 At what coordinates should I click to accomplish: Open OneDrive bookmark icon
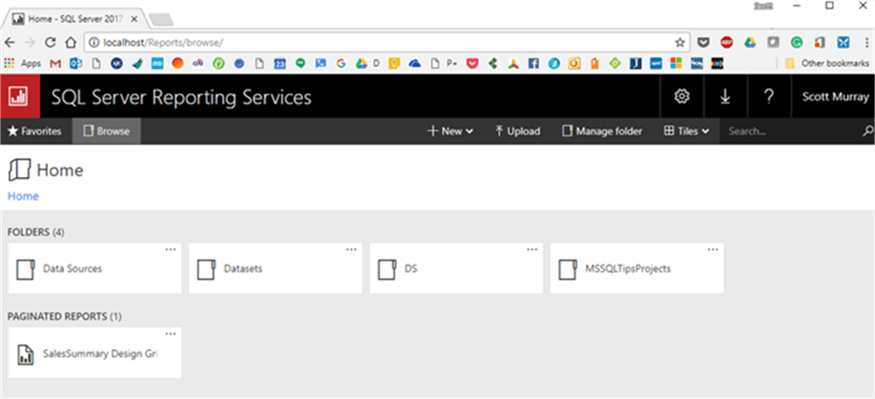pyautogui.click(x=415, y=64)
